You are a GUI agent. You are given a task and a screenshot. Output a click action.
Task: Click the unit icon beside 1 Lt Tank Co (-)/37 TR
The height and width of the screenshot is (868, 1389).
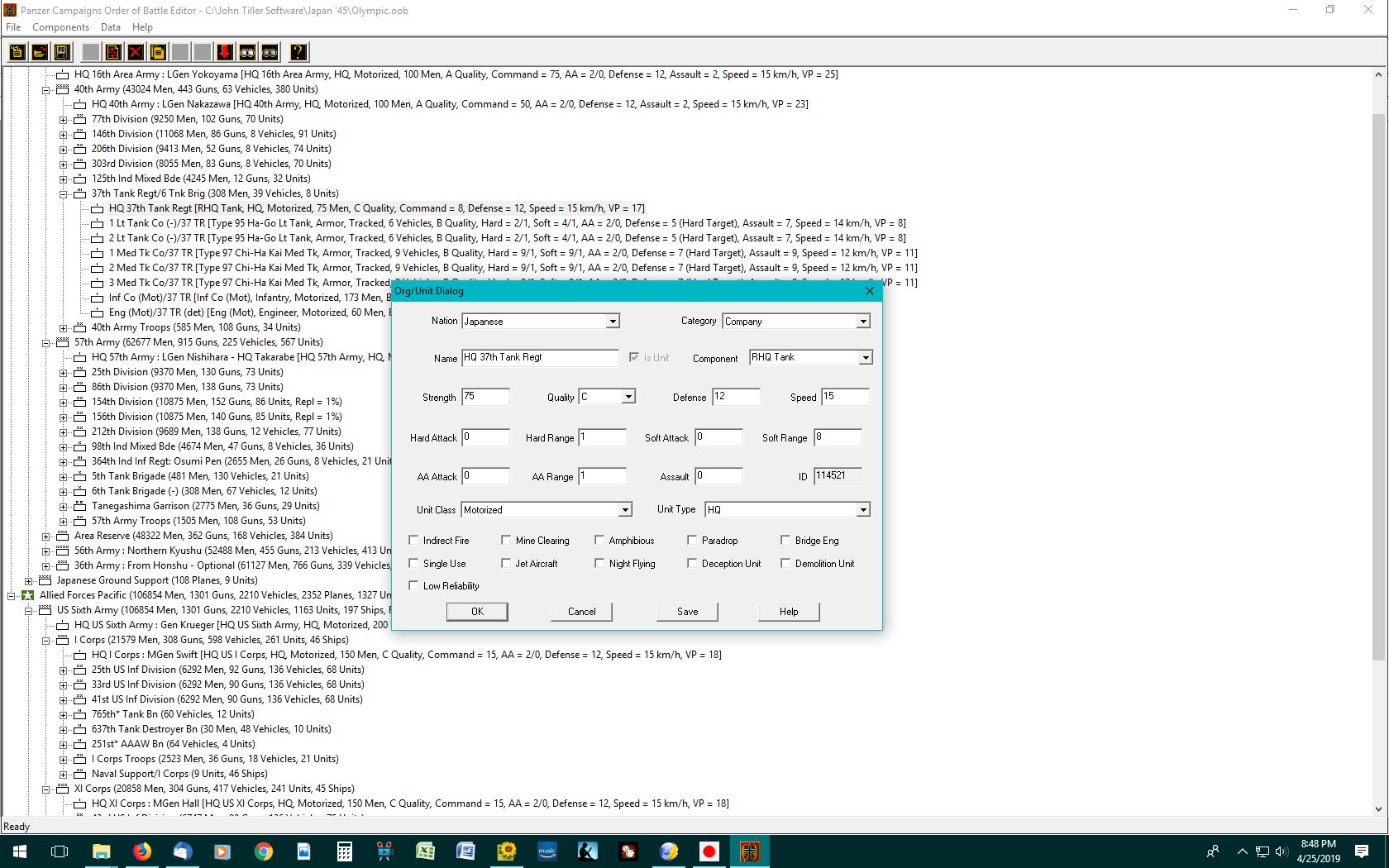pyautogui.click(x=98, y=223)
